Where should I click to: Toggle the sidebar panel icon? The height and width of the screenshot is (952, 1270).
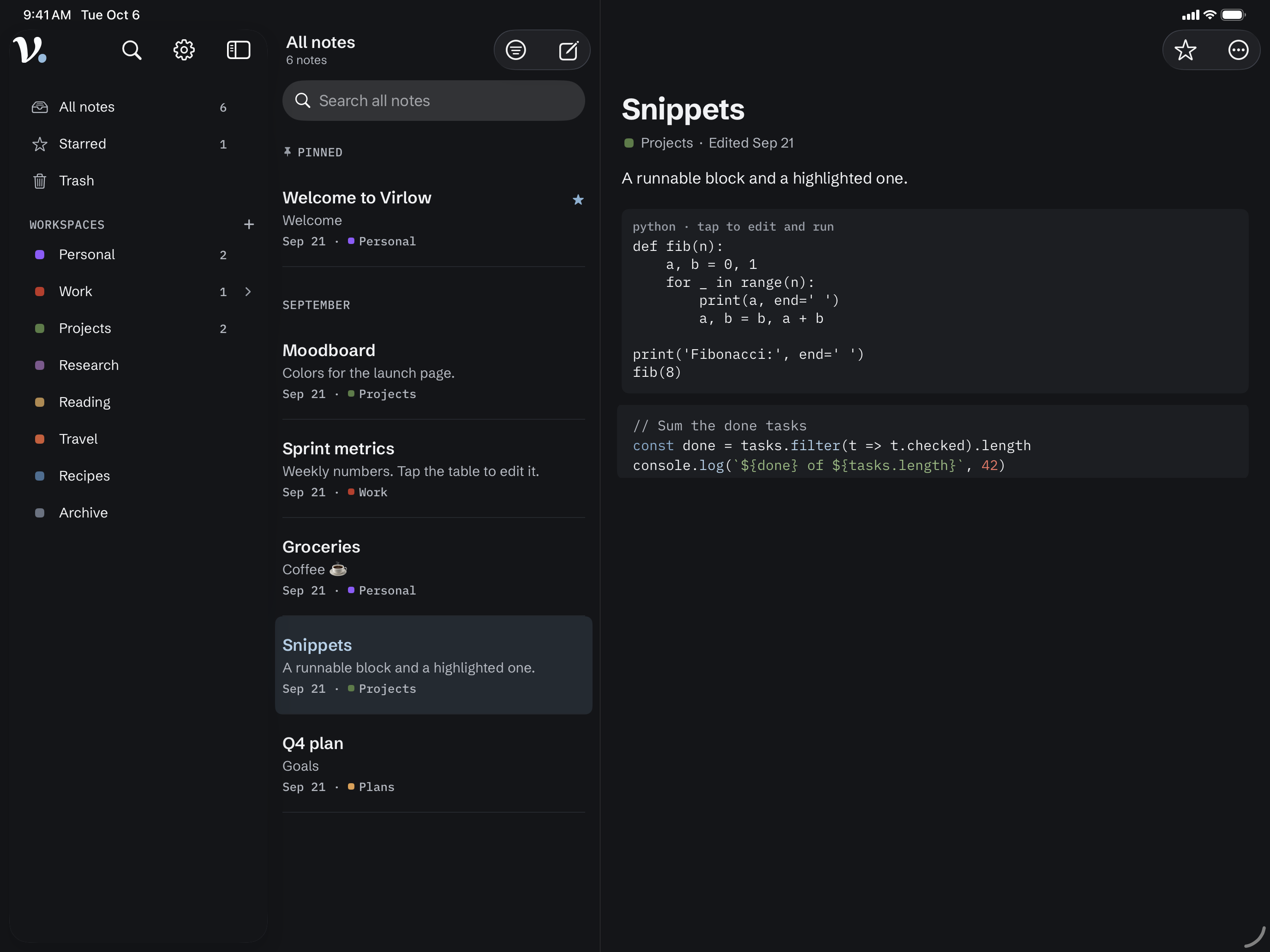click(x=238, y=50)
